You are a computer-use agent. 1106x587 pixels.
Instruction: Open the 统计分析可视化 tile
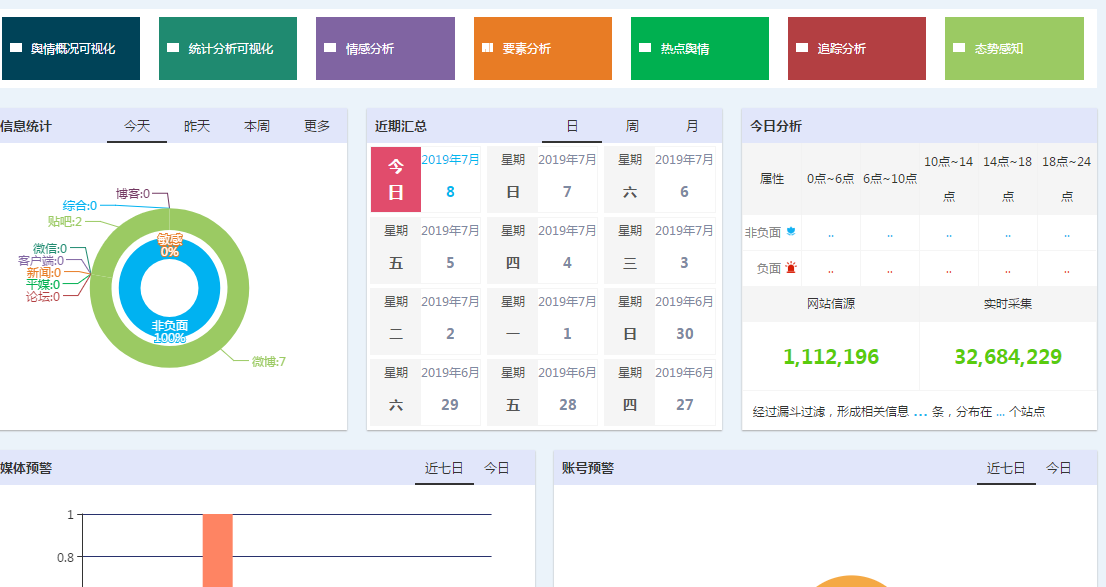pos(228,48)
